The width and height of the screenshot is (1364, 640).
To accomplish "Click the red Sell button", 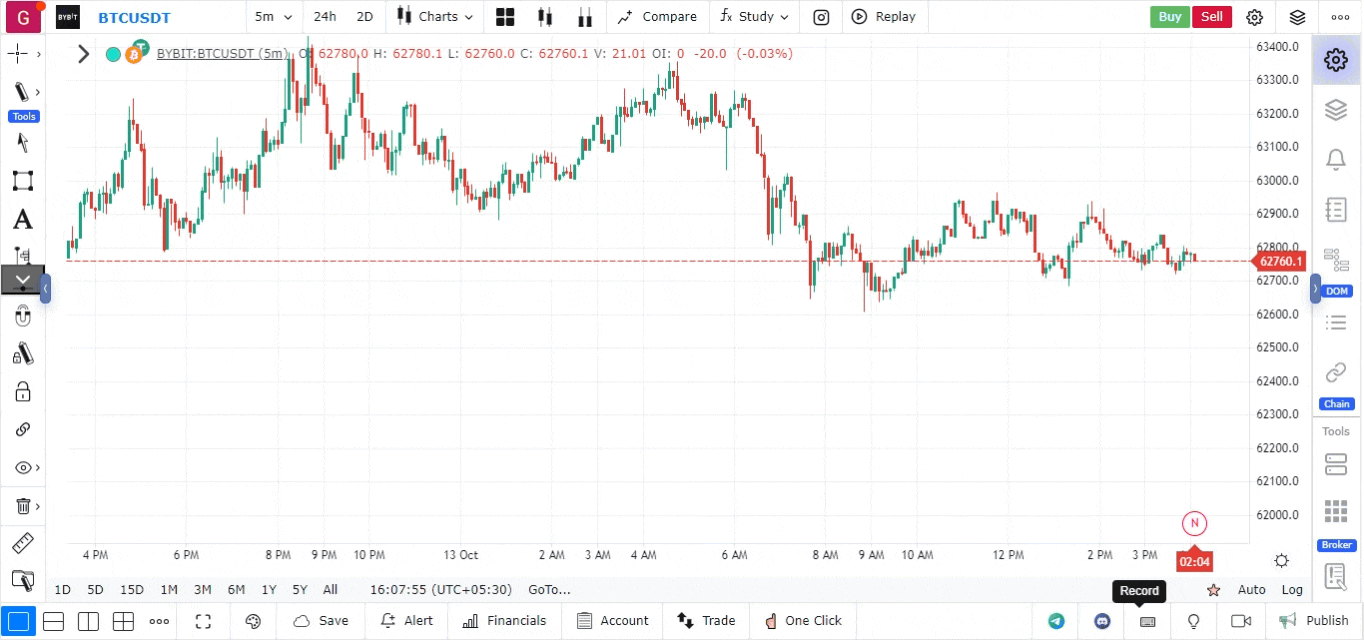I will pyautogui.click(x=1211, y=17).
